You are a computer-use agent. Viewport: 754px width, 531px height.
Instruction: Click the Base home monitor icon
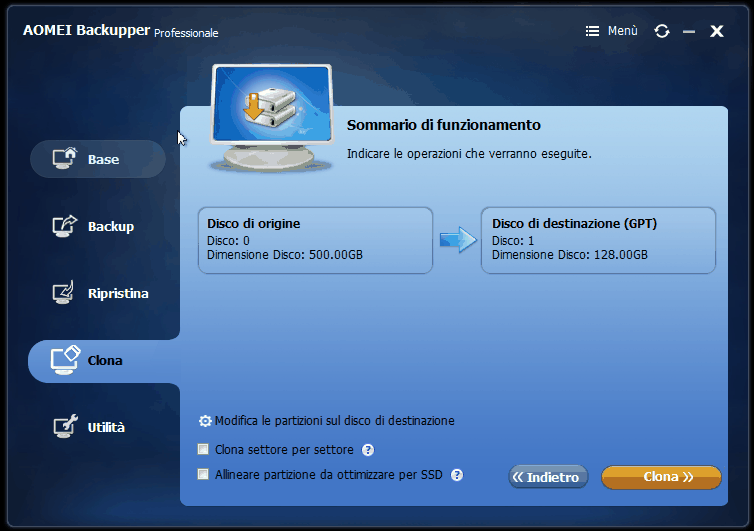coord(64,158)
